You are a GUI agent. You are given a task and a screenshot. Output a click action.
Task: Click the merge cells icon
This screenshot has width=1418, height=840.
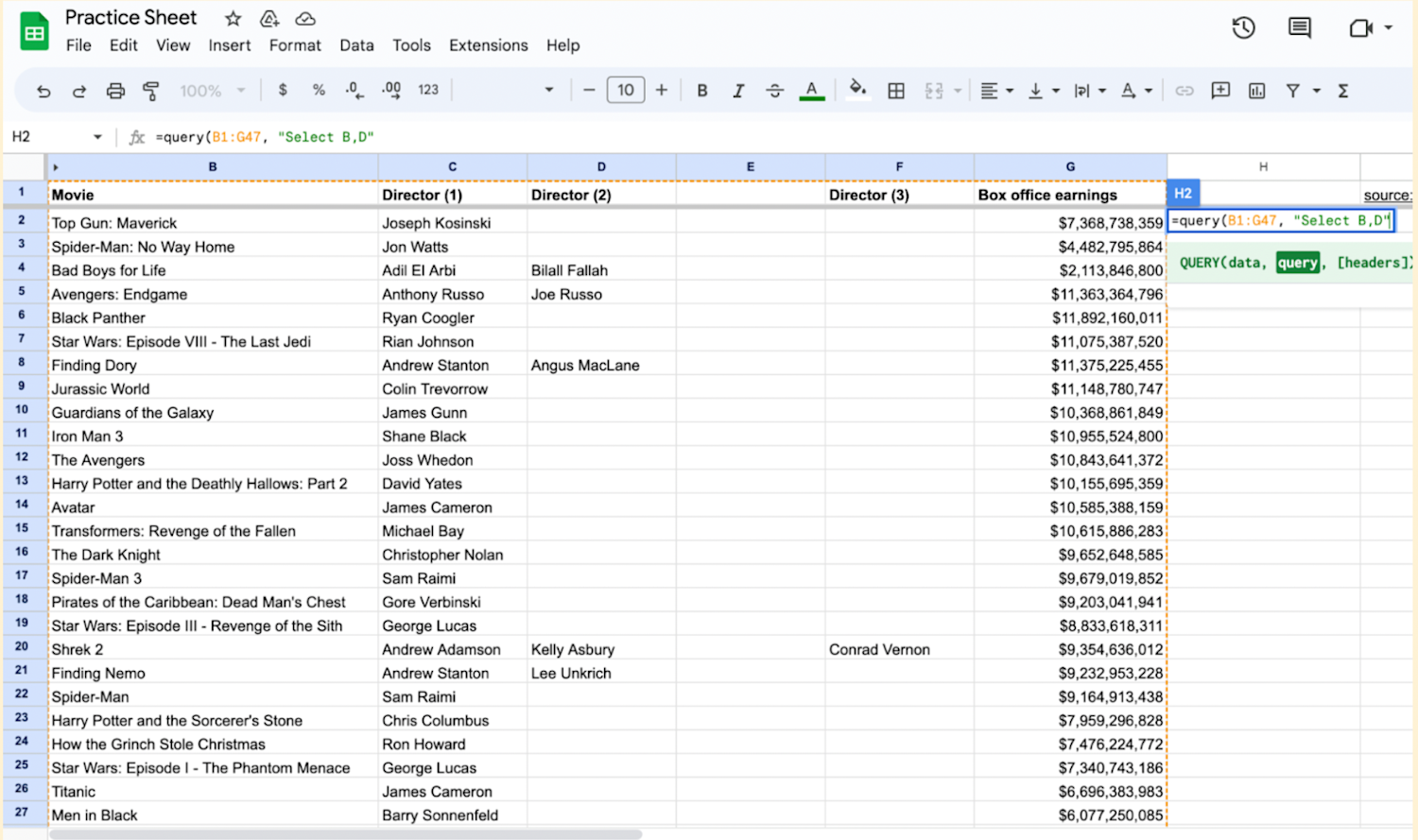coord(934,91)
